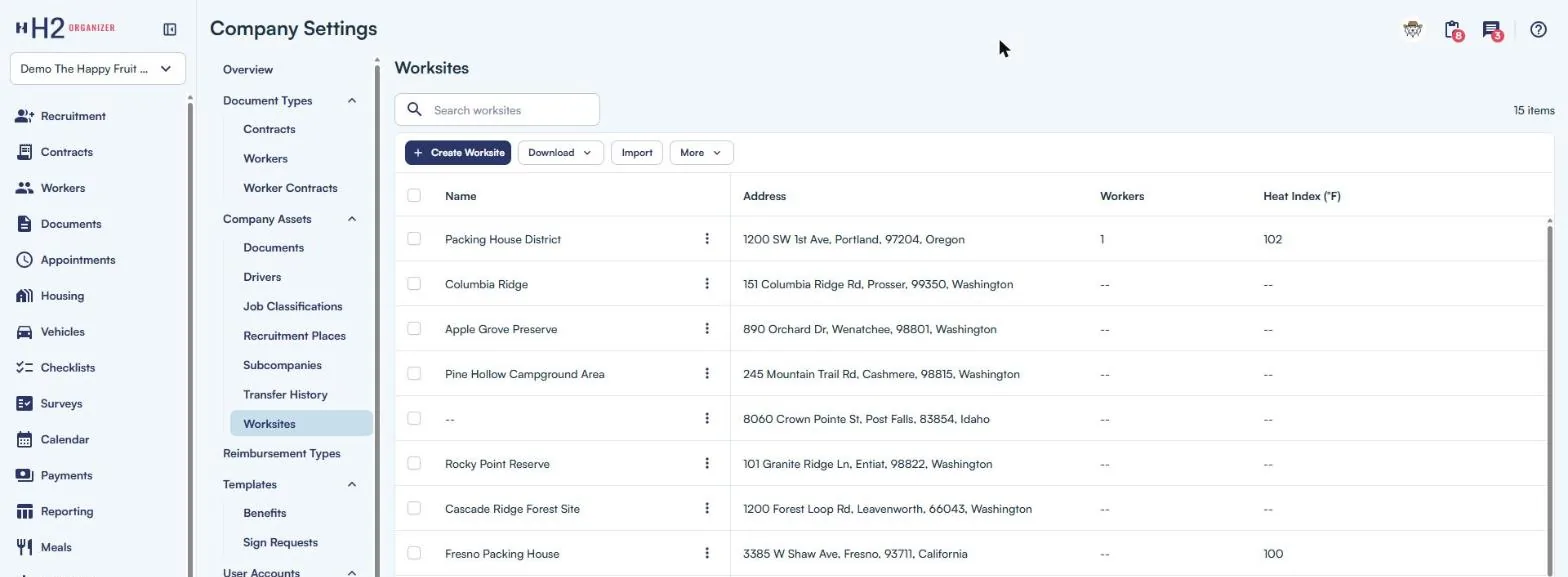The width and height of the screenshot is (1568, 577).
Task: Check the Fresno Packing House row
Action: click(414, 554)
